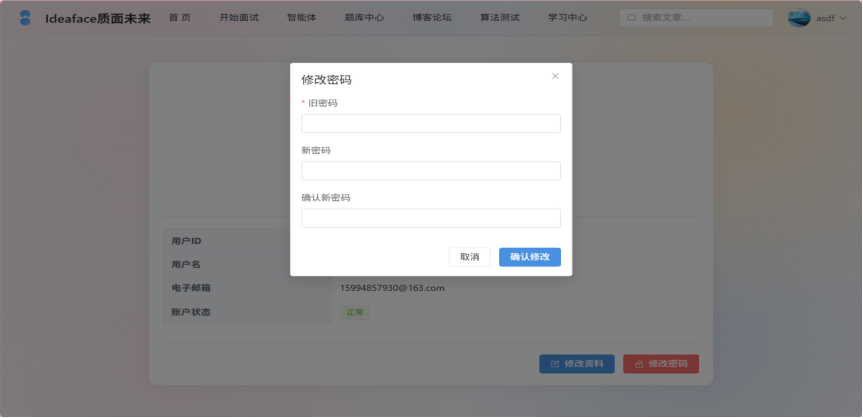
Task: Click the user avatar picture
Action: [799, 18]
